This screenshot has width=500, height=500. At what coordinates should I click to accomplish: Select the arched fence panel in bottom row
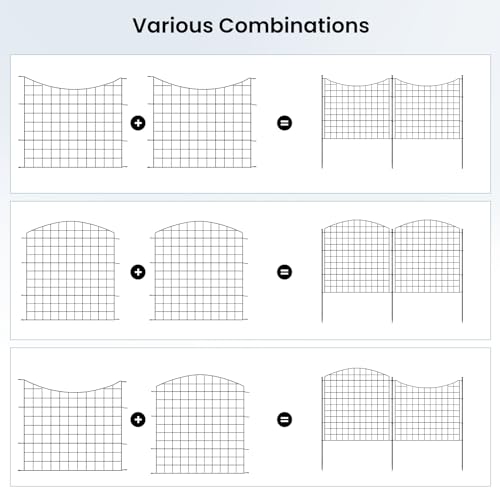[x=200, y=424]
